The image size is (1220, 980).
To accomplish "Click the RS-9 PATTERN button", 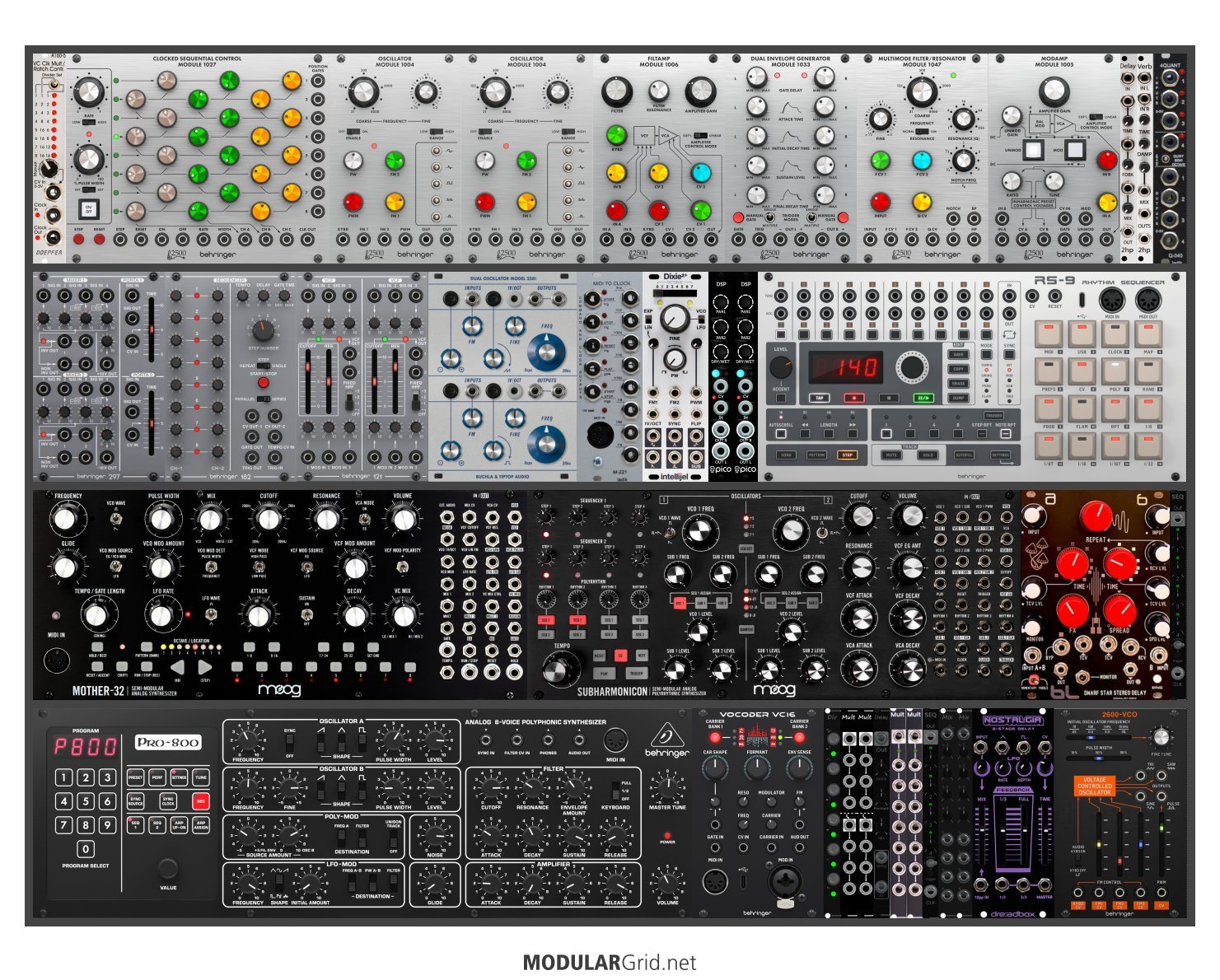I will click(816, 455).
